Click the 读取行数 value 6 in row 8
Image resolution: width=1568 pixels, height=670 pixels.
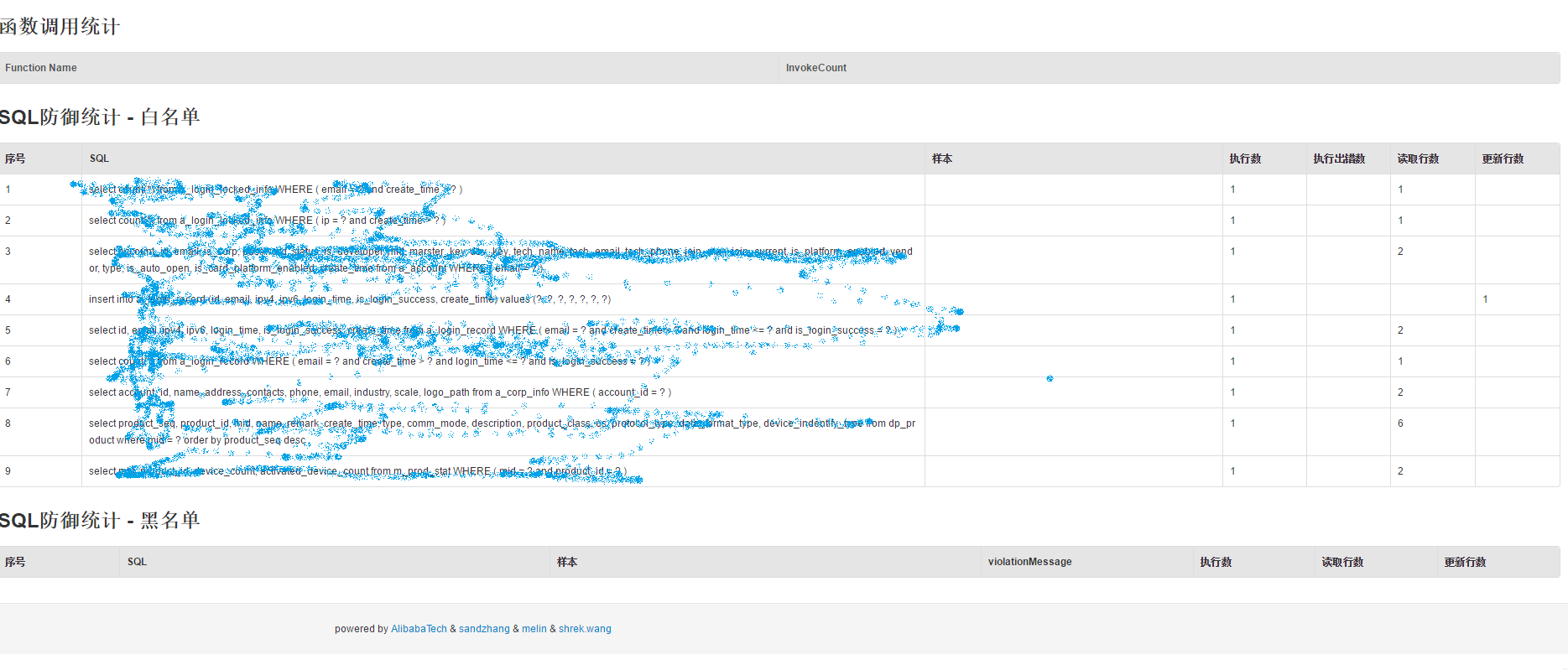(x=1400, y=423)
